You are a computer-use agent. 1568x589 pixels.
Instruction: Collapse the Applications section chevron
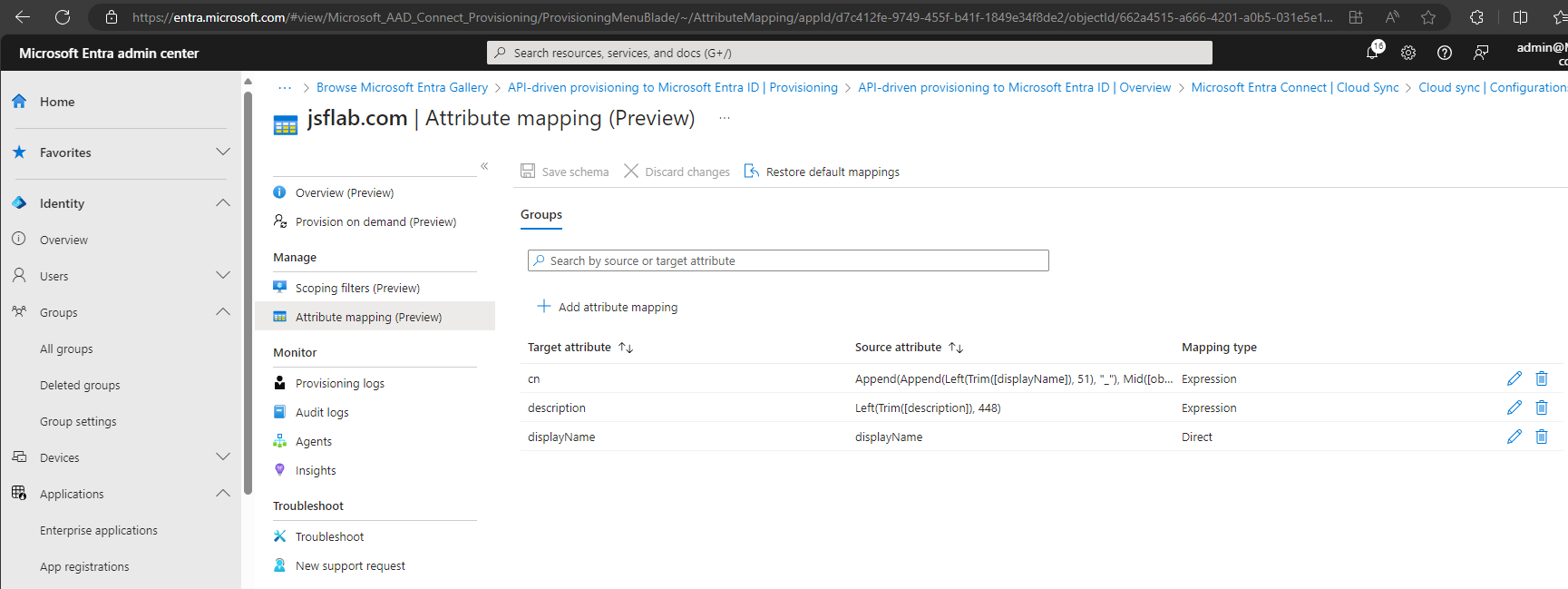pyautogui.click(x=223, y=494)
